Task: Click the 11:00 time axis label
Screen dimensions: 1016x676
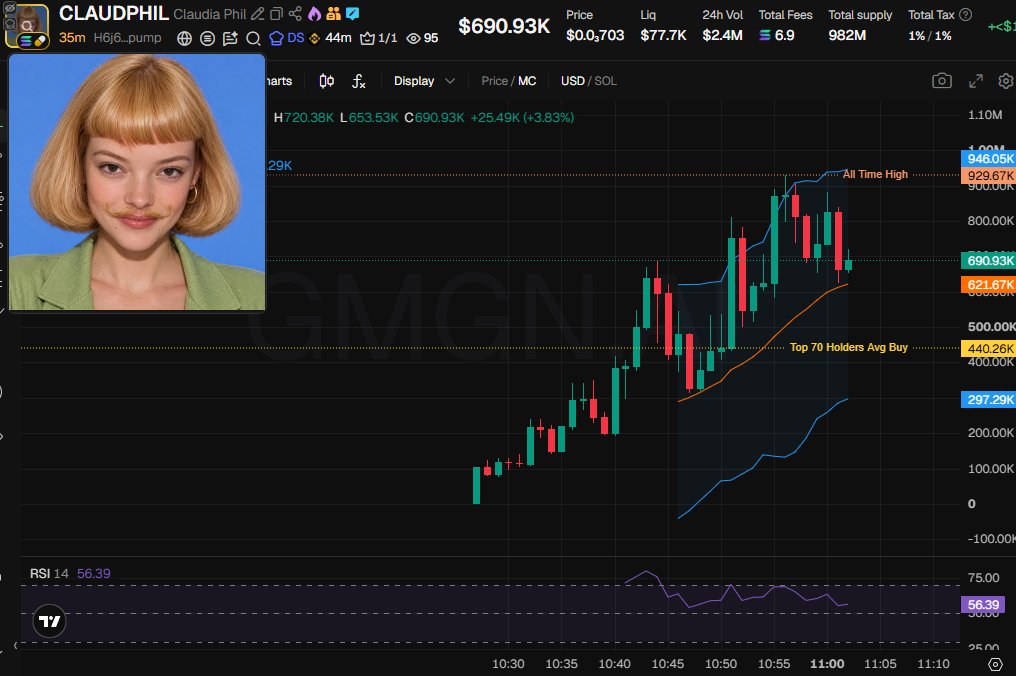Action: (x=827, y=664)
